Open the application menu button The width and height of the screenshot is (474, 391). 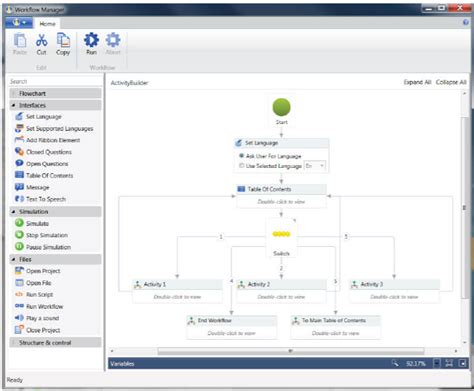19,23
